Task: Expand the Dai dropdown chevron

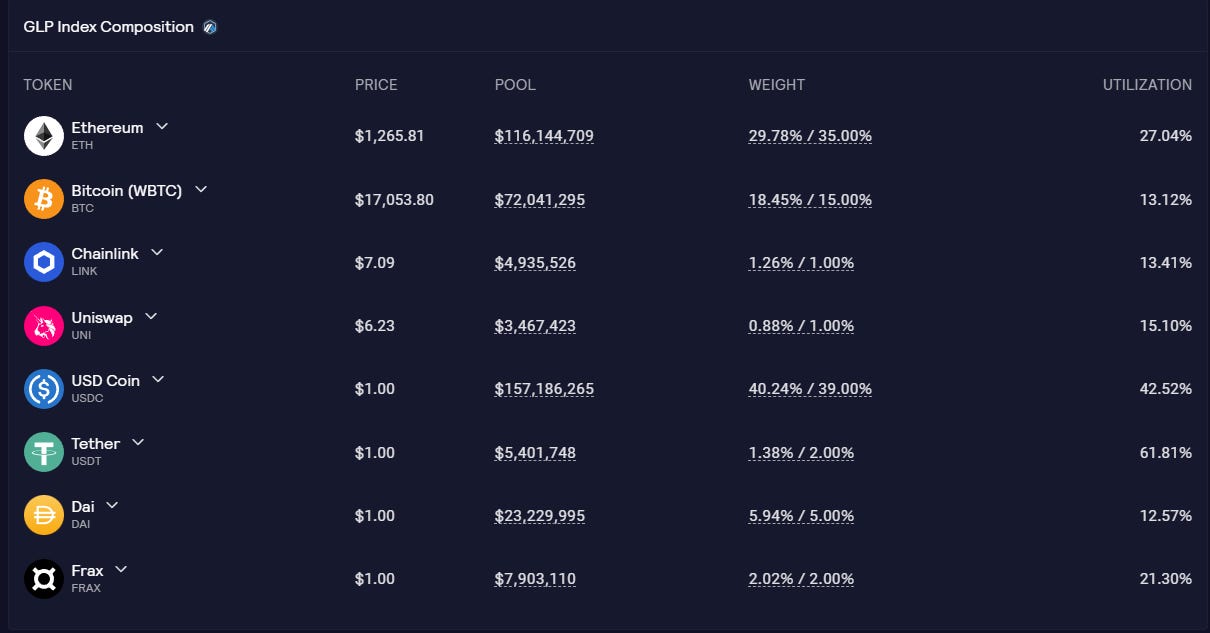Action: click(x=110, y=505)
